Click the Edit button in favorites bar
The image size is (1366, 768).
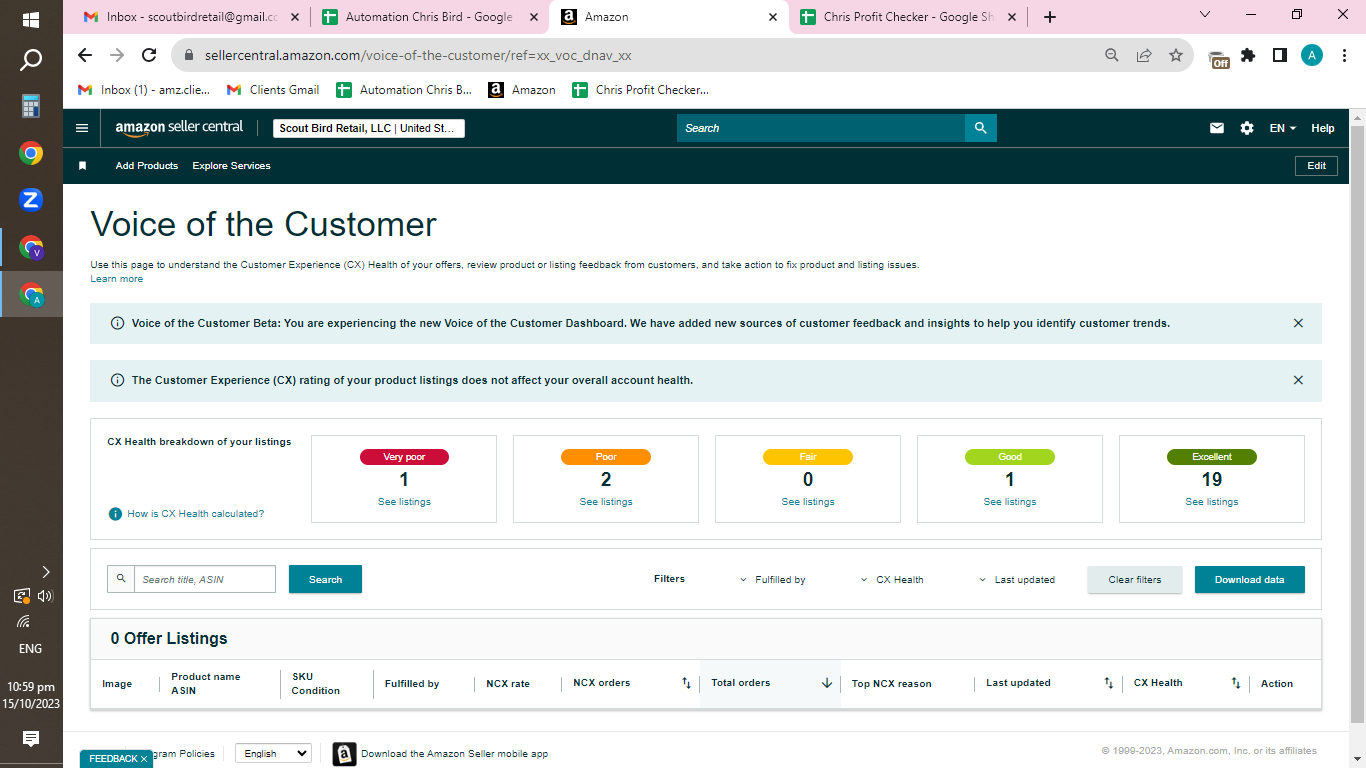(x=1316, y=166)
